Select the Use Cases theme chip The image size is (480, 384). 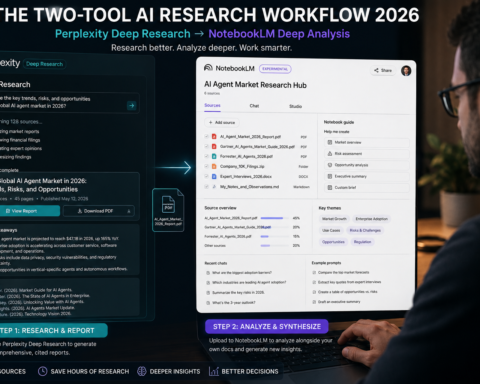(x=331, y=230)
